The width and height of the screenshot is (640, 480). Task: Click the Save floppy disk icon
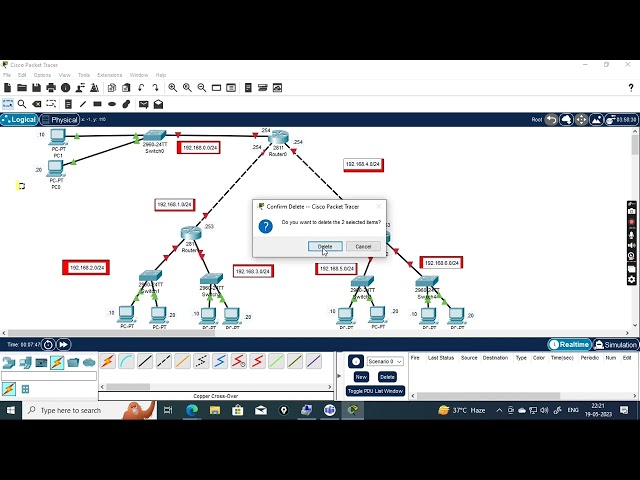36,88
